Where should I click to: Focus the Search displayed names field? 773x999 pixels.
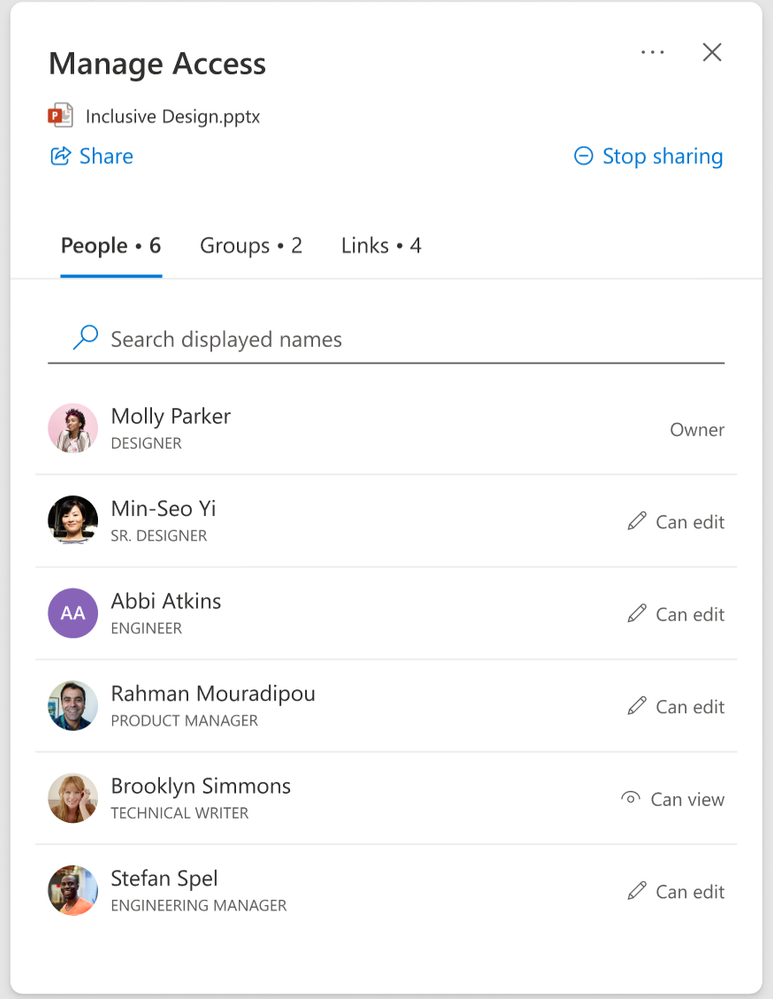tap(400, 340)
